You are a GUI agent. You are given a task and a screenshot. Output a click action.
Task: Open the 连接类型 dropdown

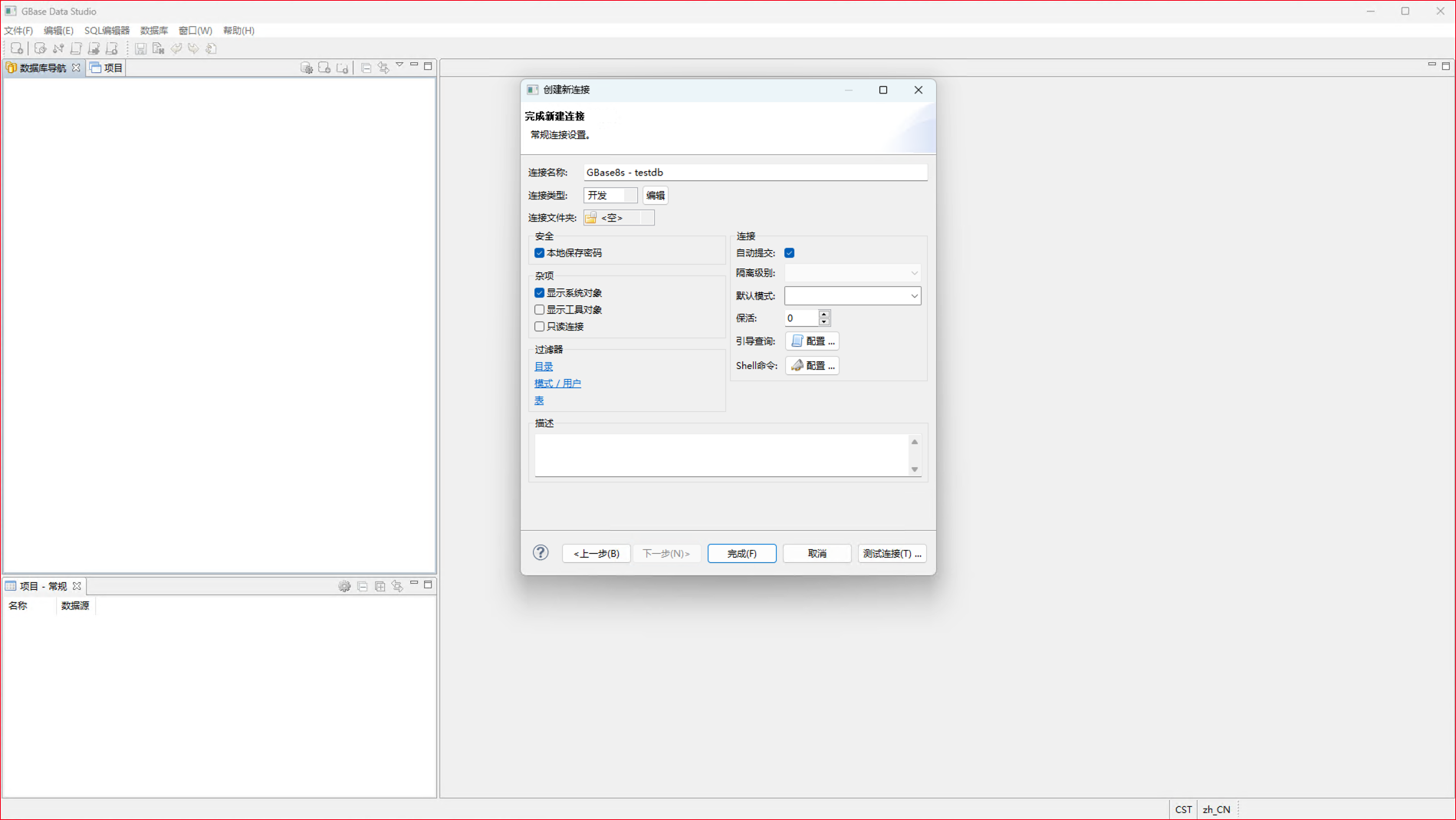tap(610, 196)
